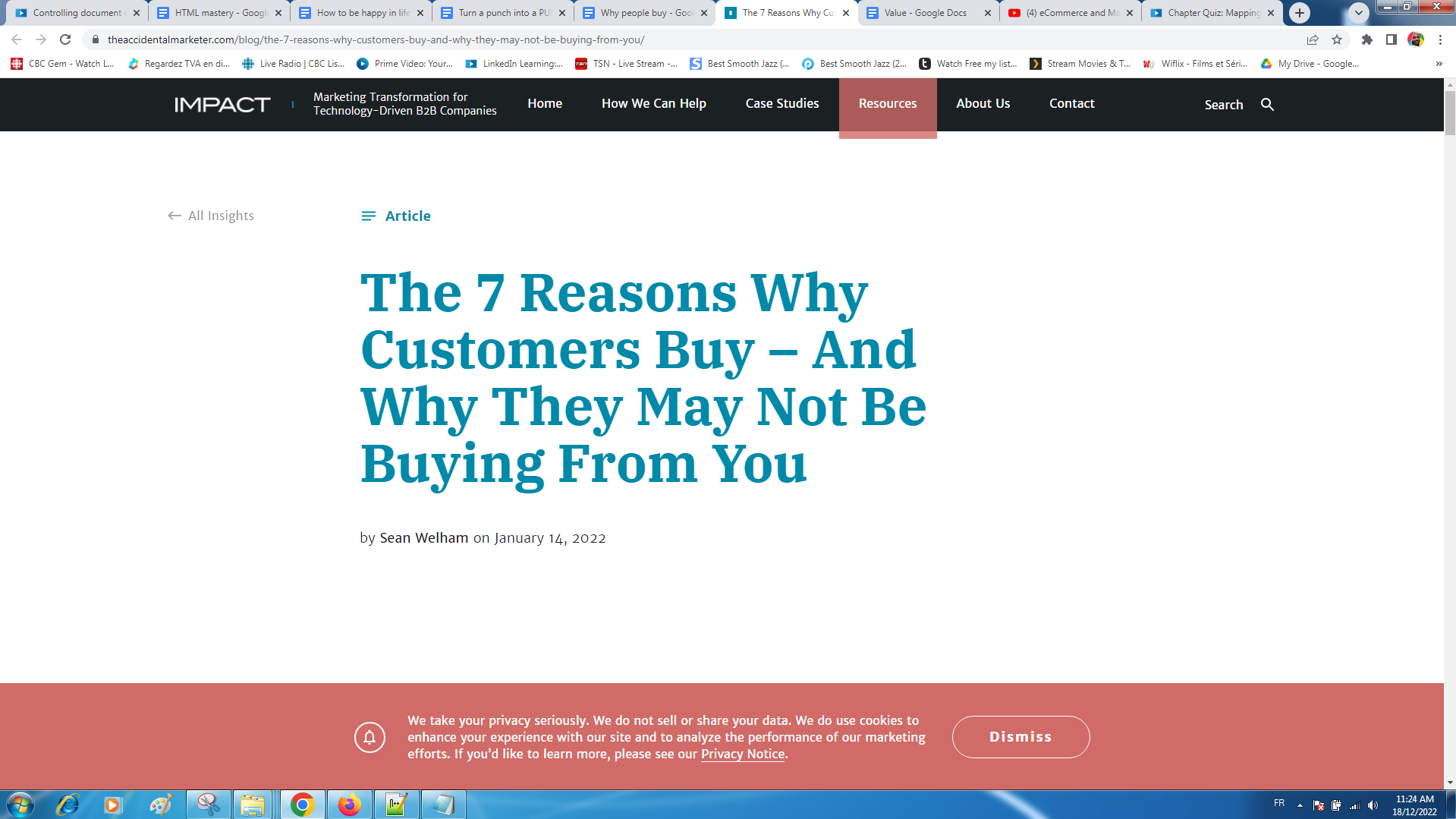Bookmark this page with the star icon
Image resolution: width=1456 pixels, height=819 pixels.
click(x=1337, y=39)
